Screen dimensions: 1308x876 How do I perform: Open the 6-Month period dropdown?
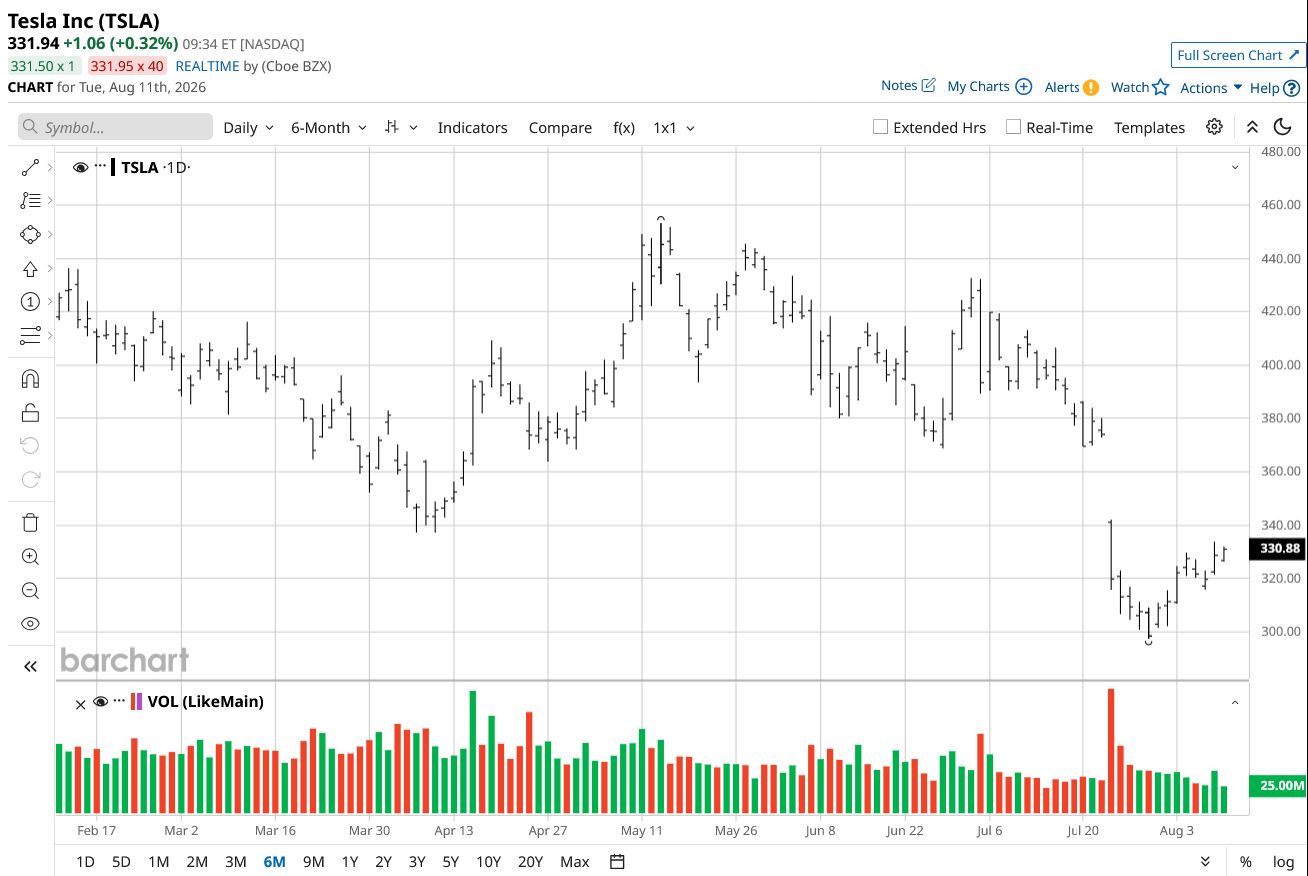329,128
